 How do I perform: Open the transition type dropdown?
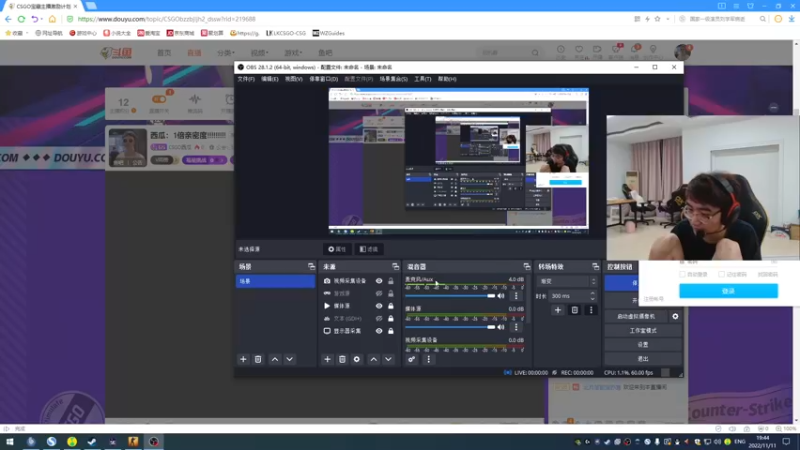[567, 281]
